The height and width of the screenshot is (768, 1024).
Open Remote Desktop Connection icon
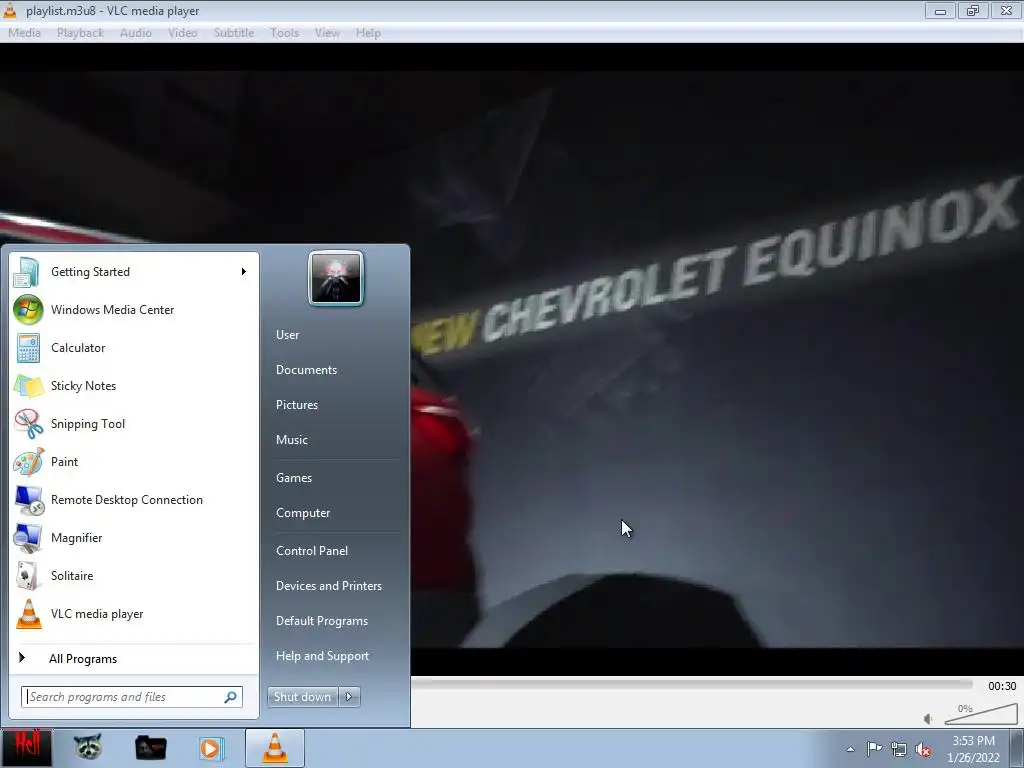[28, 500]
